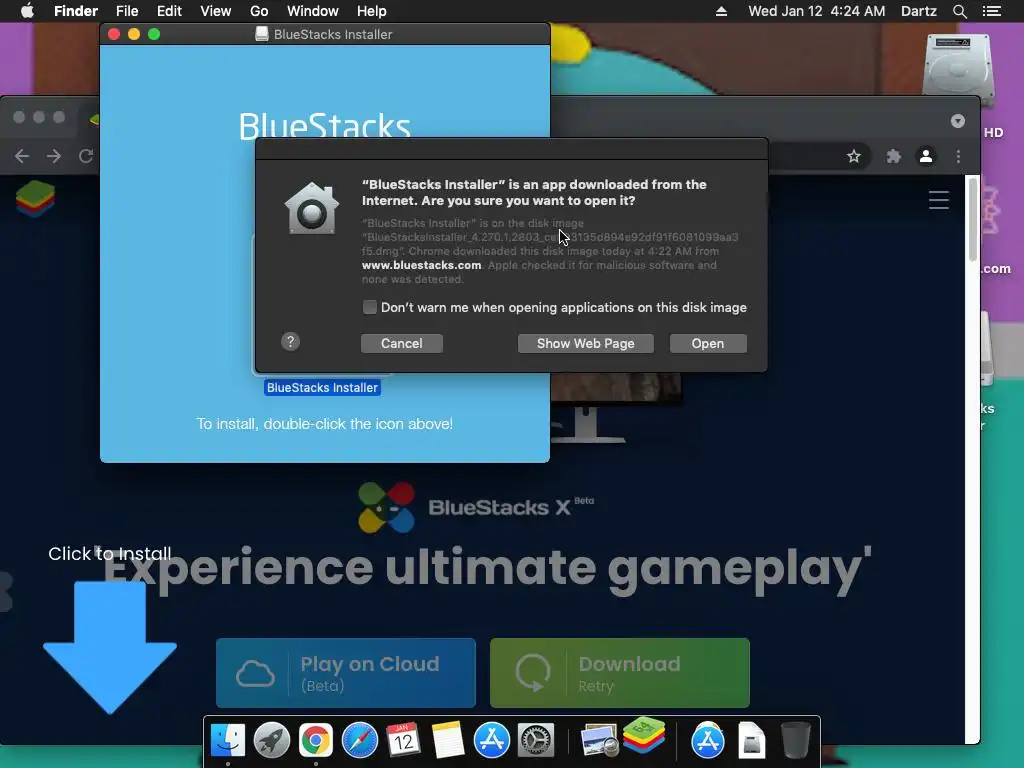The image size is (1024, 768).
Task: Reload the Chrome page
Action: [x=86, y=156]
